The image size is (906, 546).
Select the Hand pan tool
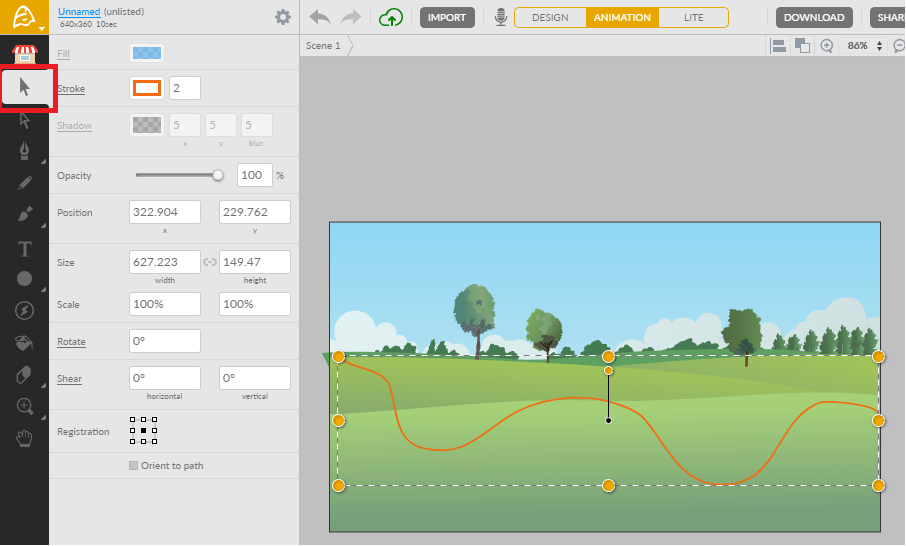click(24, 438)
